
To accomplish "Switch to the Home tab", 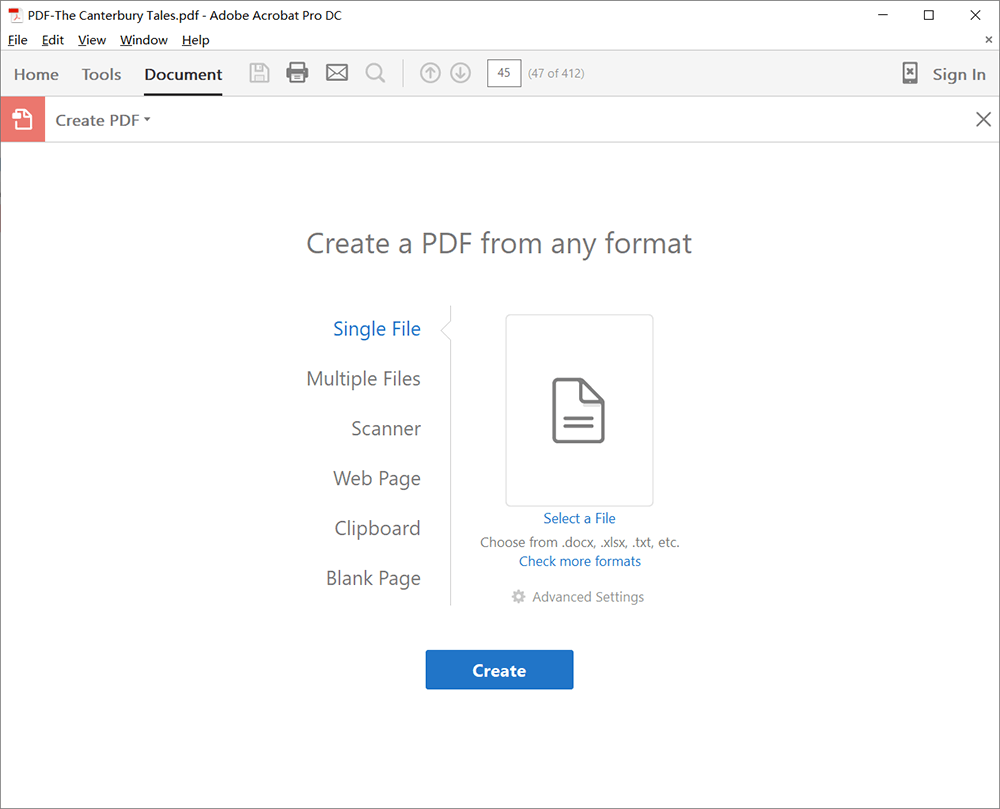I will (x=36, y=74).
